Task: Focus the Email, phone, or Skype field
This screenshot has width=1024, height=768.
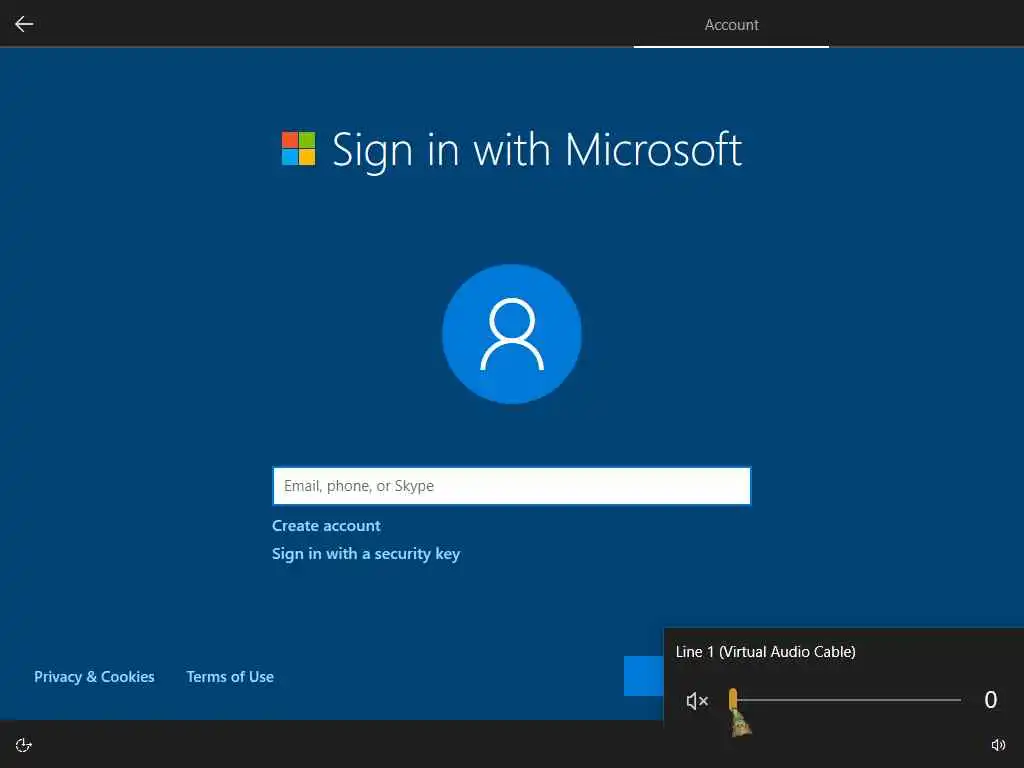Action: click(511, 486)
